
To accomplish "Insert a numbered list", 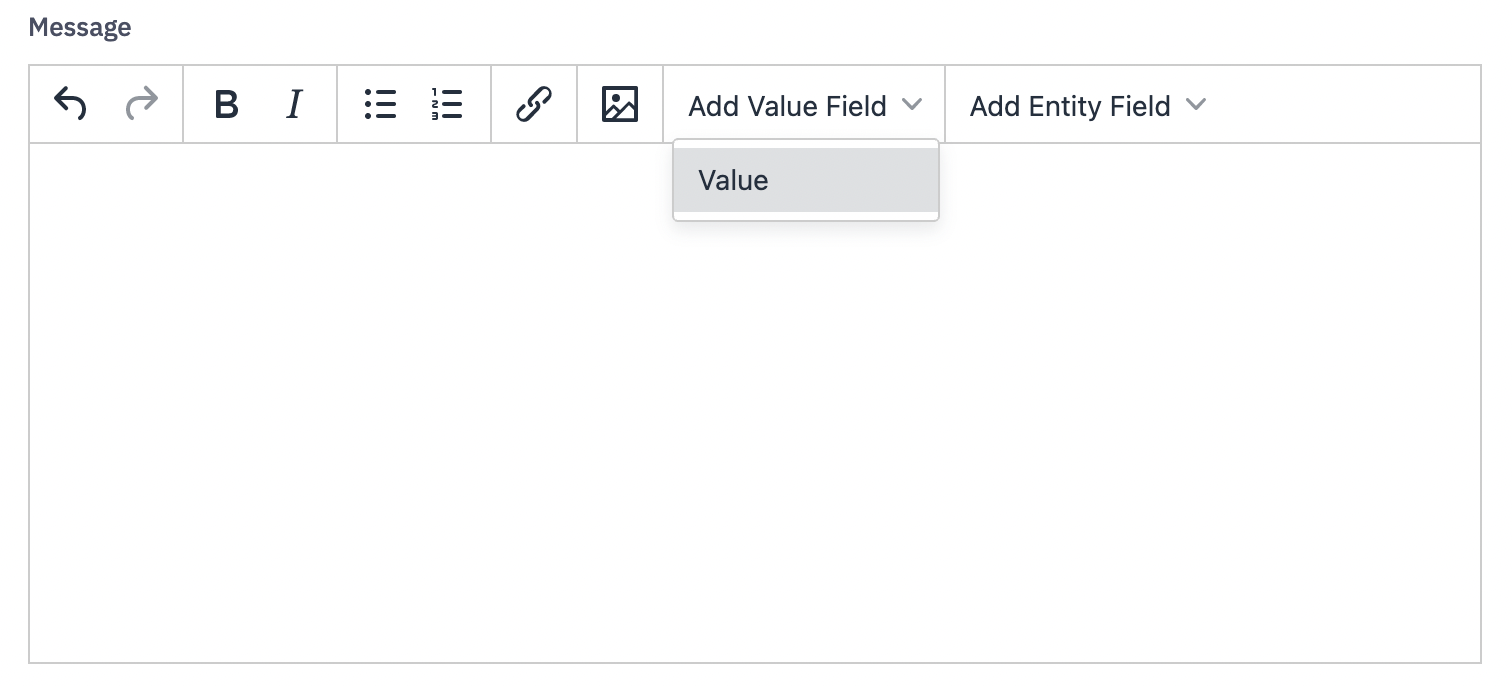I will click(x=447, y=104).
